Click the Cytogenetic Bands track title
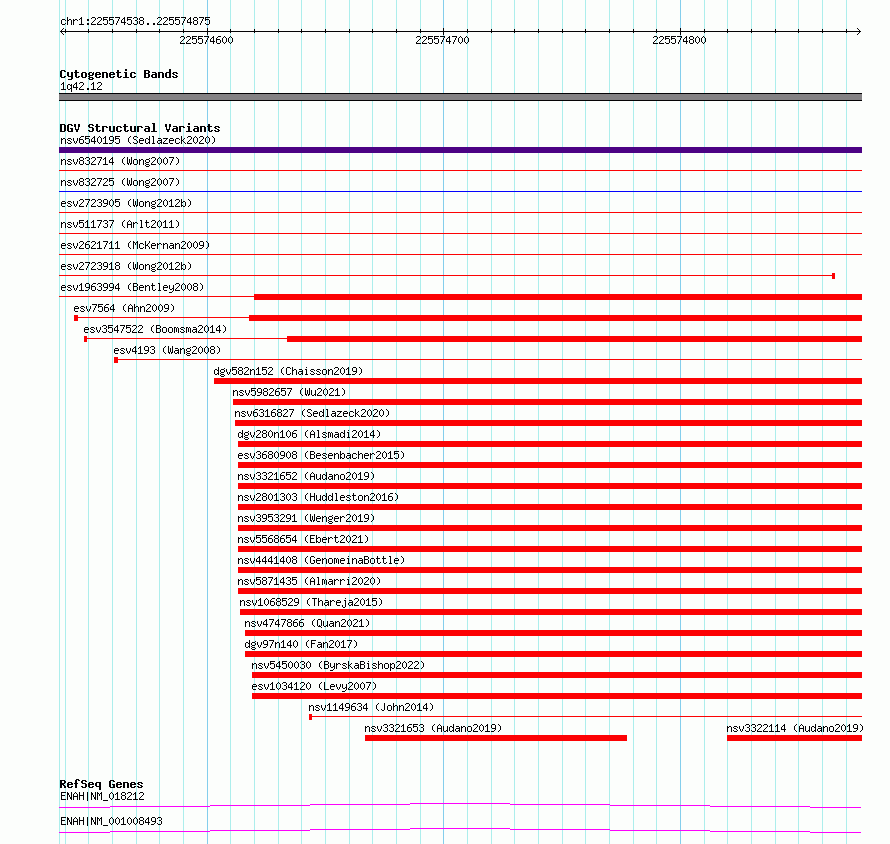Viewport: 890px width, 844px height. point(119,74)
